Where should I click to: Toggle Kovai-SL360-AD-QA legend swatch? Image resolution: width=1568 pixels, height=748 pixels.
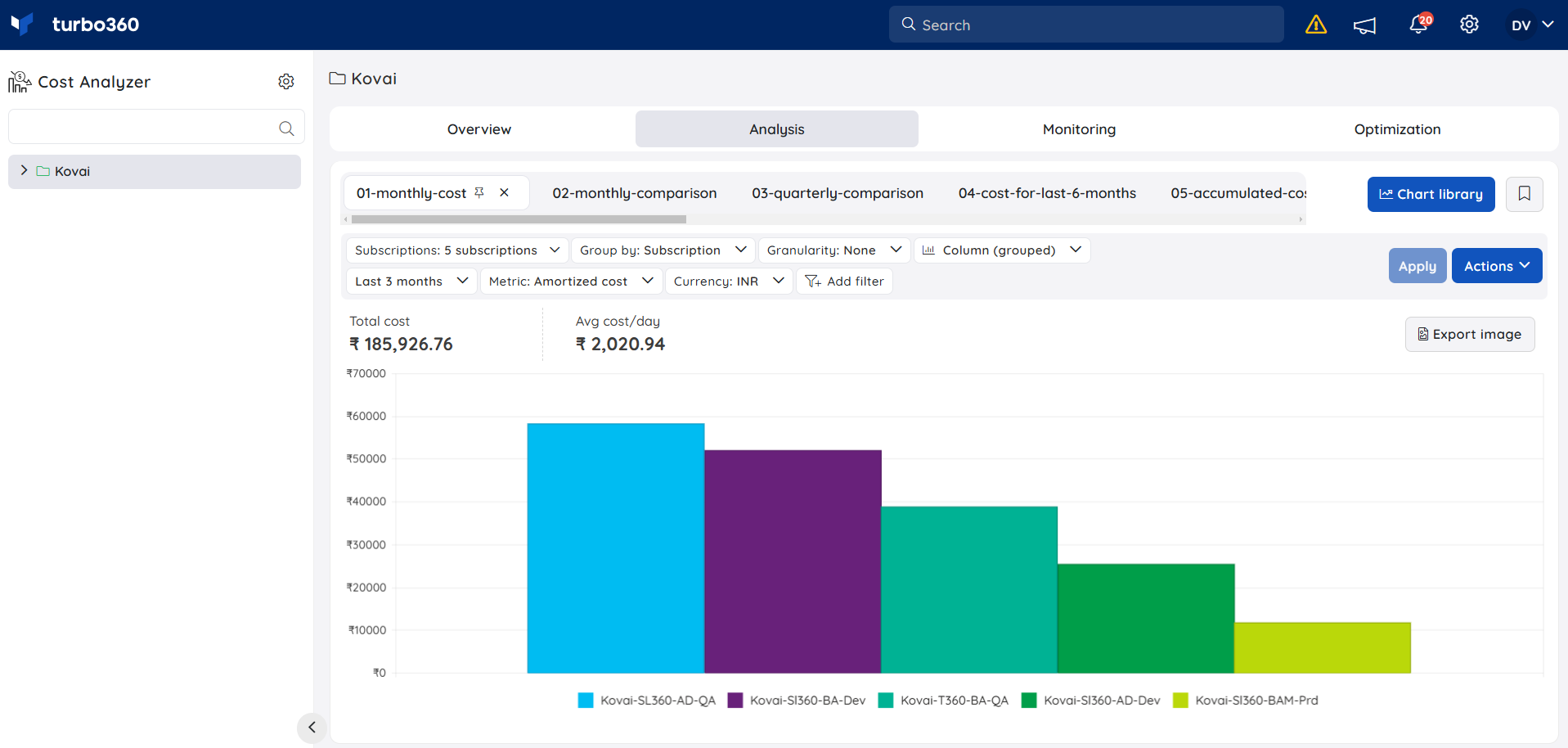click(585, 701)
